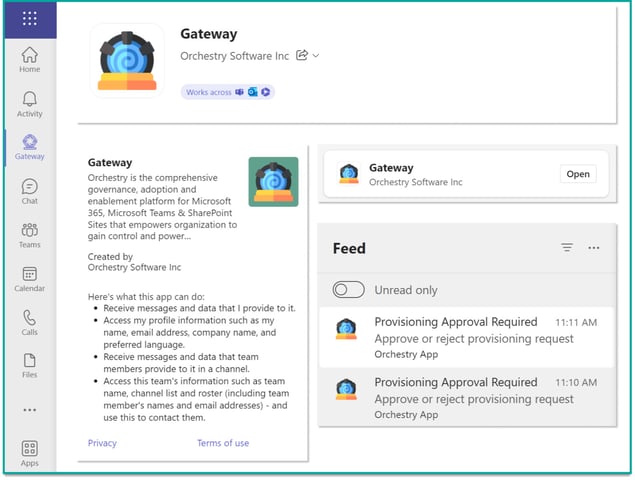
Task: Enable the Unread only toggle
Action: [x=348, y=290]
